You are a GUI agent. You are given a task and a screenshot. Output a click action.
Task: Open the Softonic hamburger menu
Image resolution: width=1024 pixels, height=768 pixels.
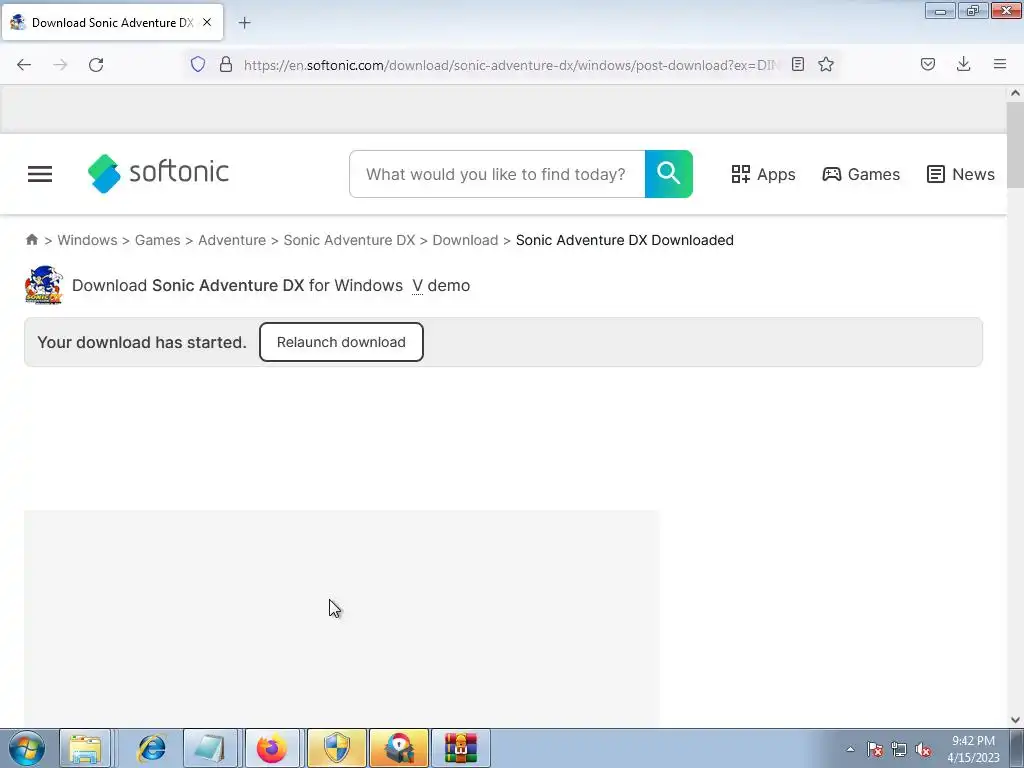[x=40, y=174]
